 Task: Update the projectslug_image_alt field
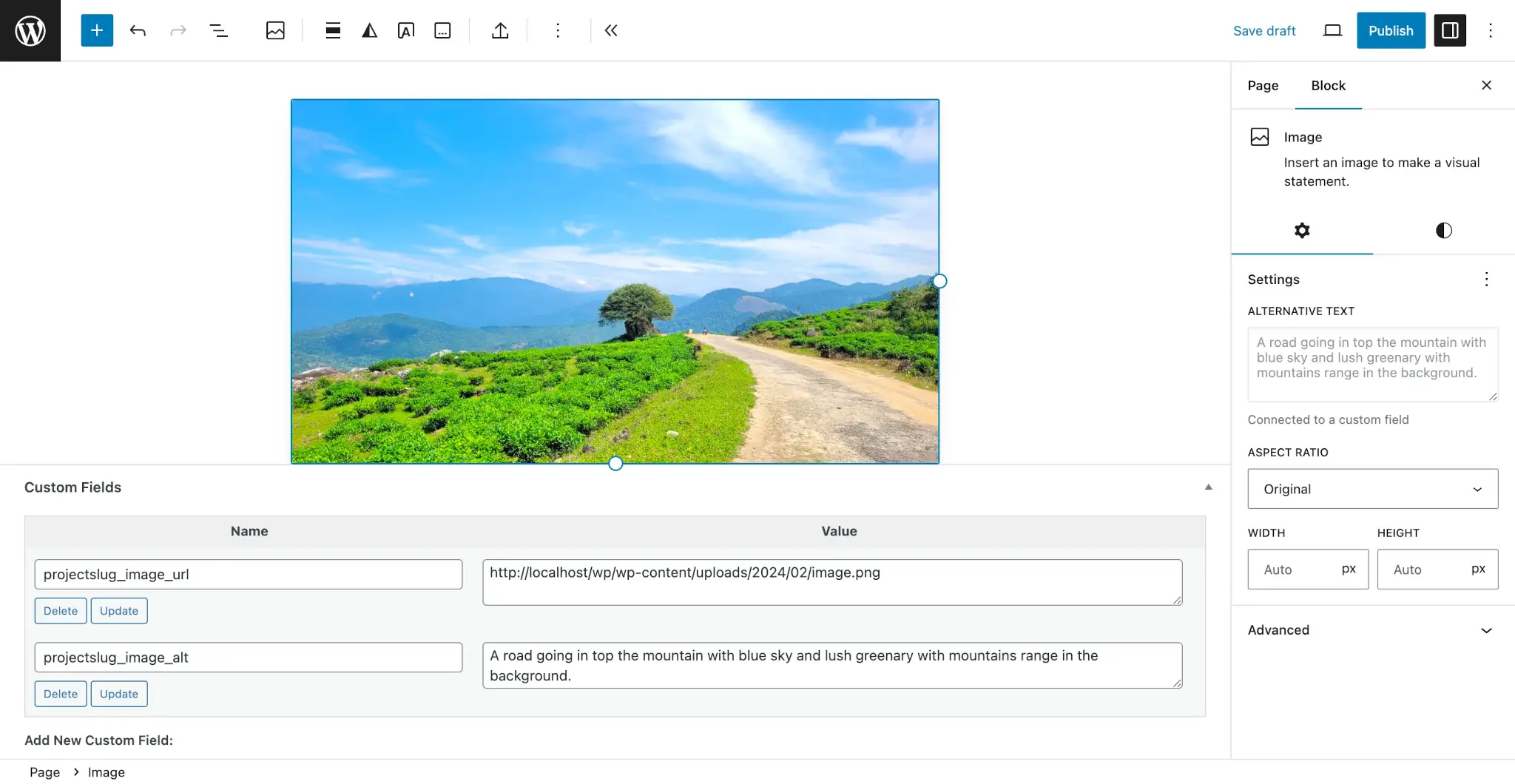pyautogui.click(x=119, y=694)
